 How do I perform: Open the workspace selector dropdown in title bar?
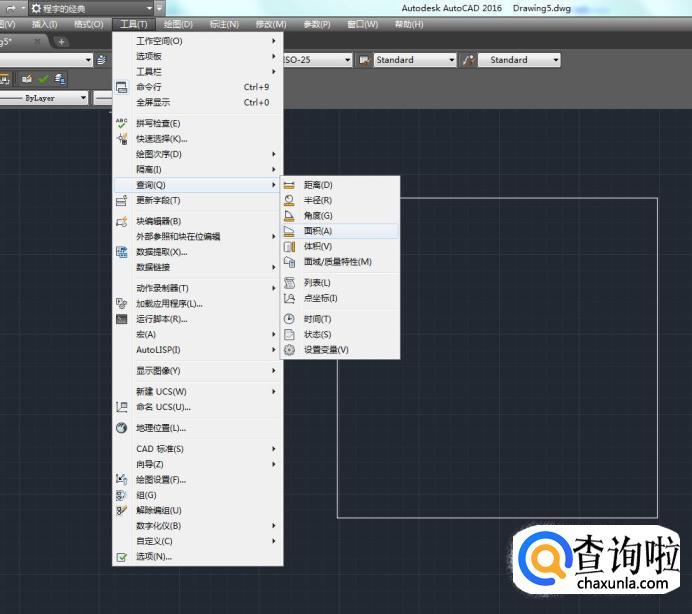click(x=149, y=8)
